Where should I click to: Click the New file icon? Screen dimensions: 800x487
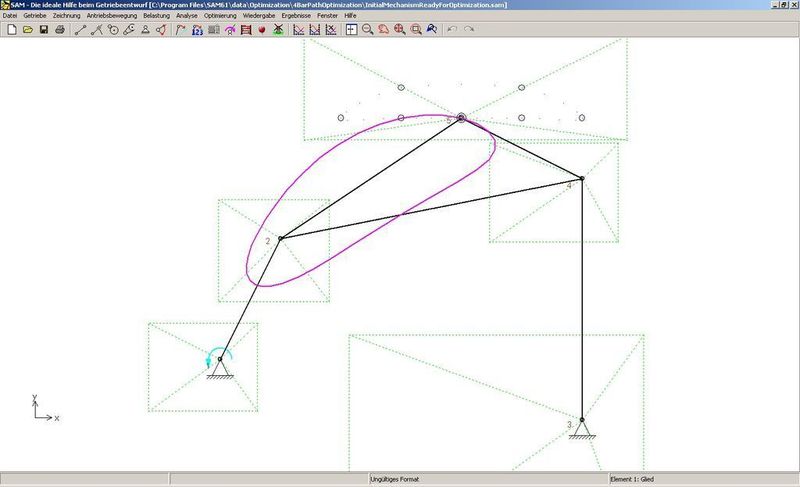pos(11,30)
